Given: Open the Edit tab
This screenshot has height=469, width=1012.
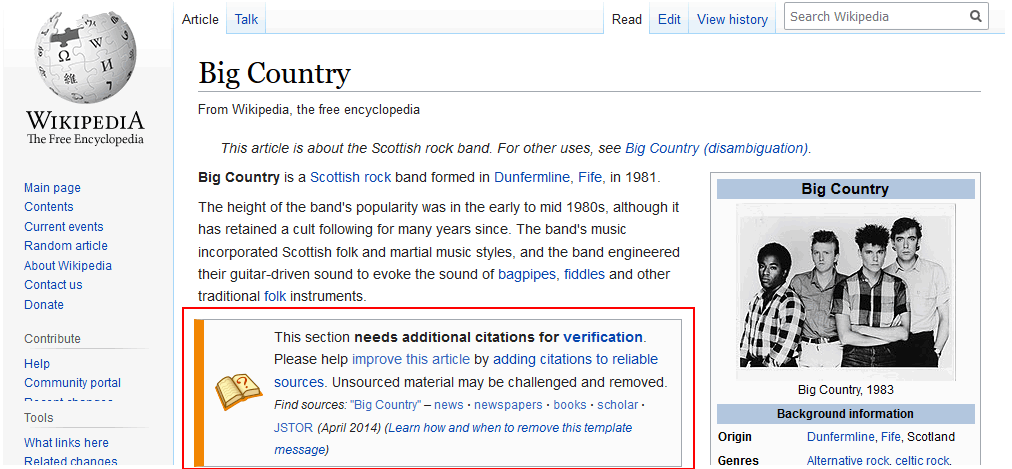Looking at the screenshot, I should 669,19.
